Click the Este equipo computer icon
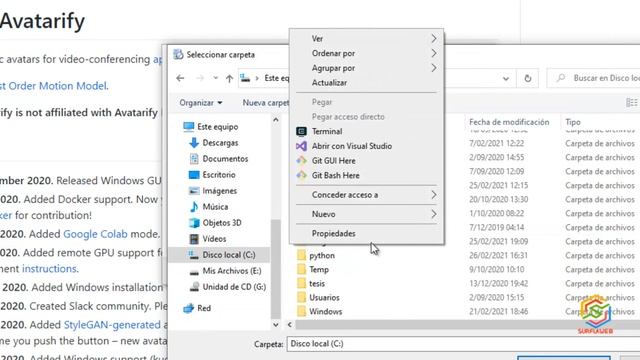This screenshot has height=360, width=640. click(189, 127)
